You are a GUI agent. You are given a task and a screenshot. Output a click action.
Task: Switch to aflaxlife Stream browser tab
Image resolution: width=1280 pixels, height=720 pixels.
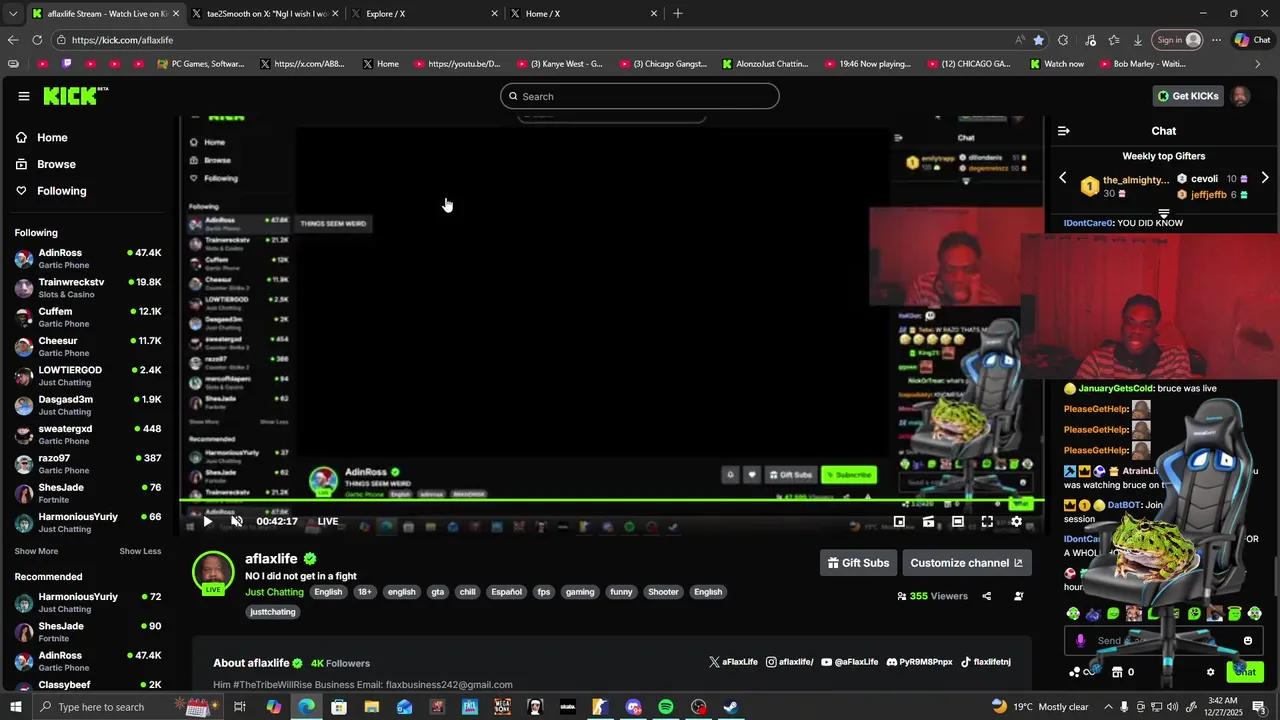(104, 14)
